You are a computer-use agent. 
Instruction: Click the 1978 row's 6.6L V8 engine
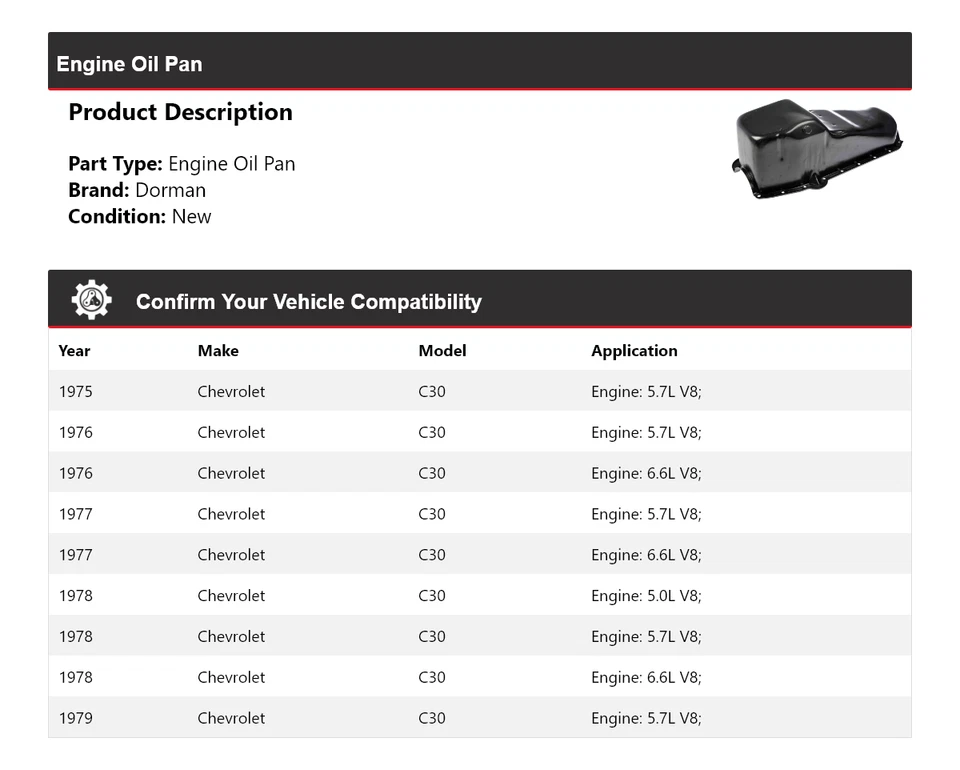(646, 678)
